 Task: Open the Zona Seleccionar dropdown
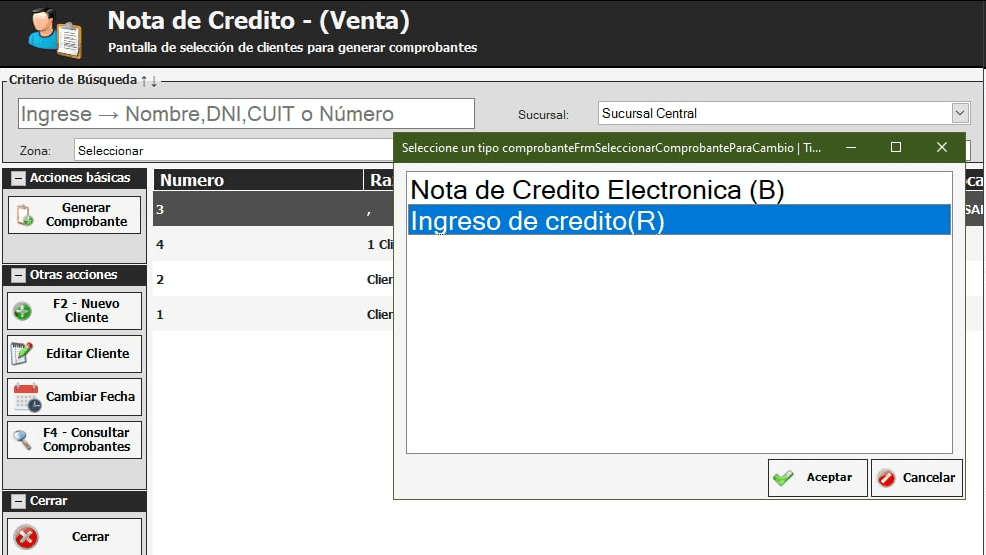pos(230,151)
